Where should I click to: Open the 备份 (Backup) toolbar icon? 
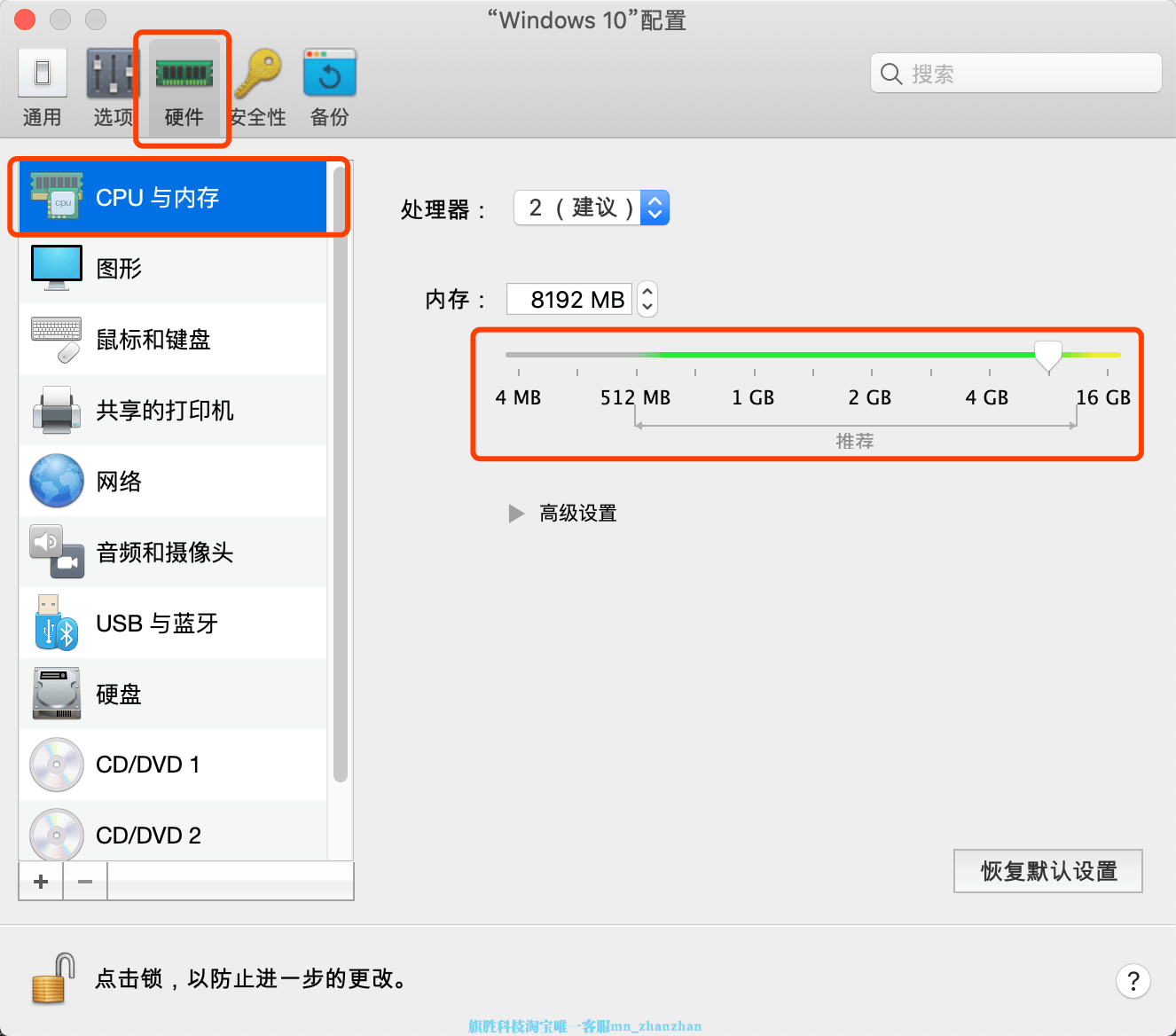tap(328, 84)
